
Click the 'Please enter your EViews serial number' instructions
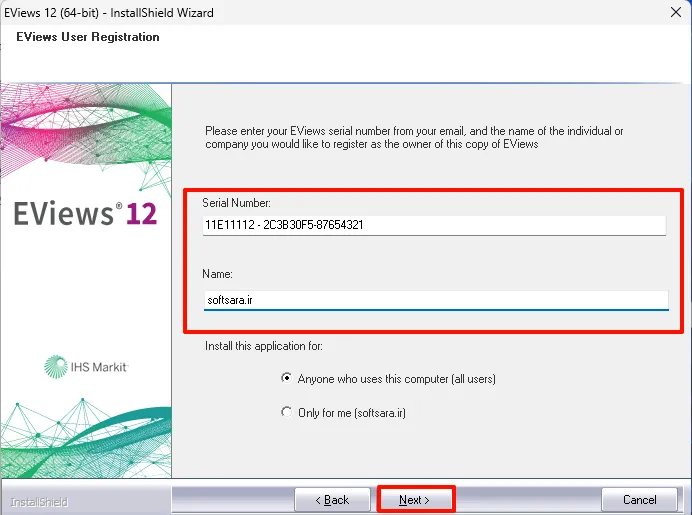click(x=414, y=137)
